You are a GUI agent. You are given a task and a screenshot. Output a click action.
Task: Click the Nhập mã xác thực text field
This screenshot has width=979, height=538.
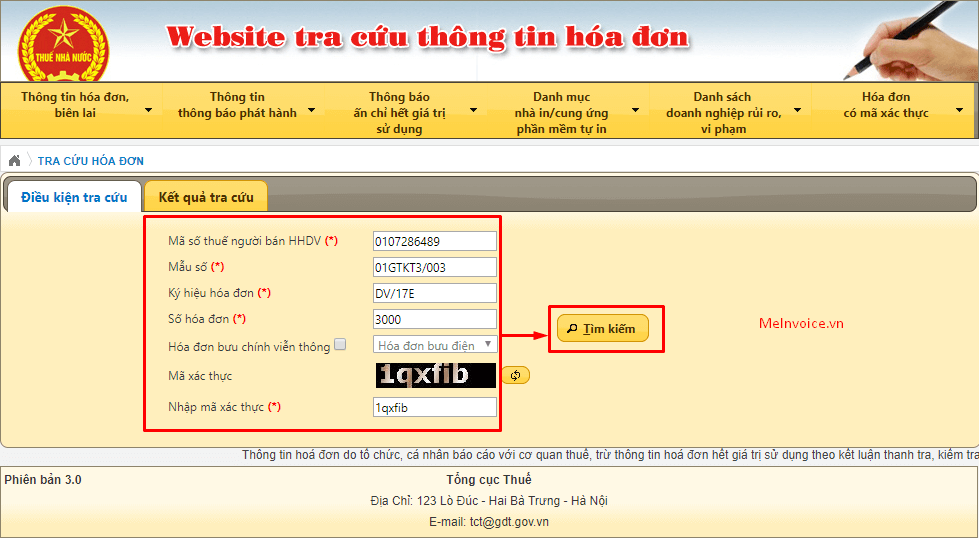pos(434,407)
